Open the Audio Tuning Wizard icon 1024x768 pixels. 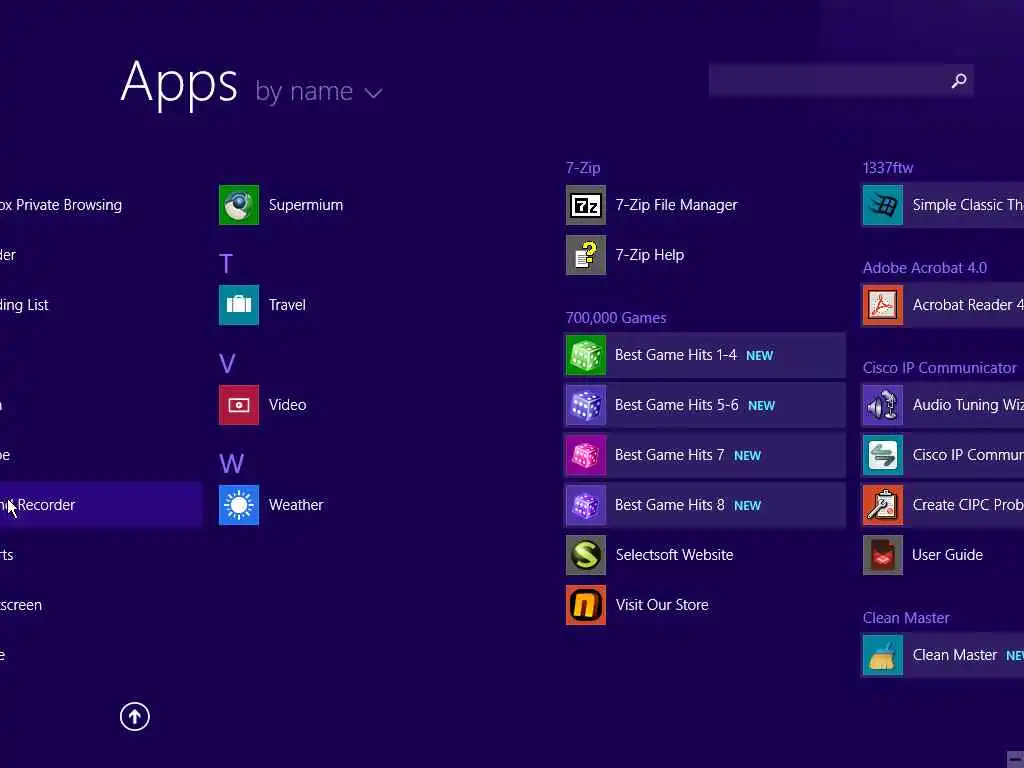[x=883, y=405]
